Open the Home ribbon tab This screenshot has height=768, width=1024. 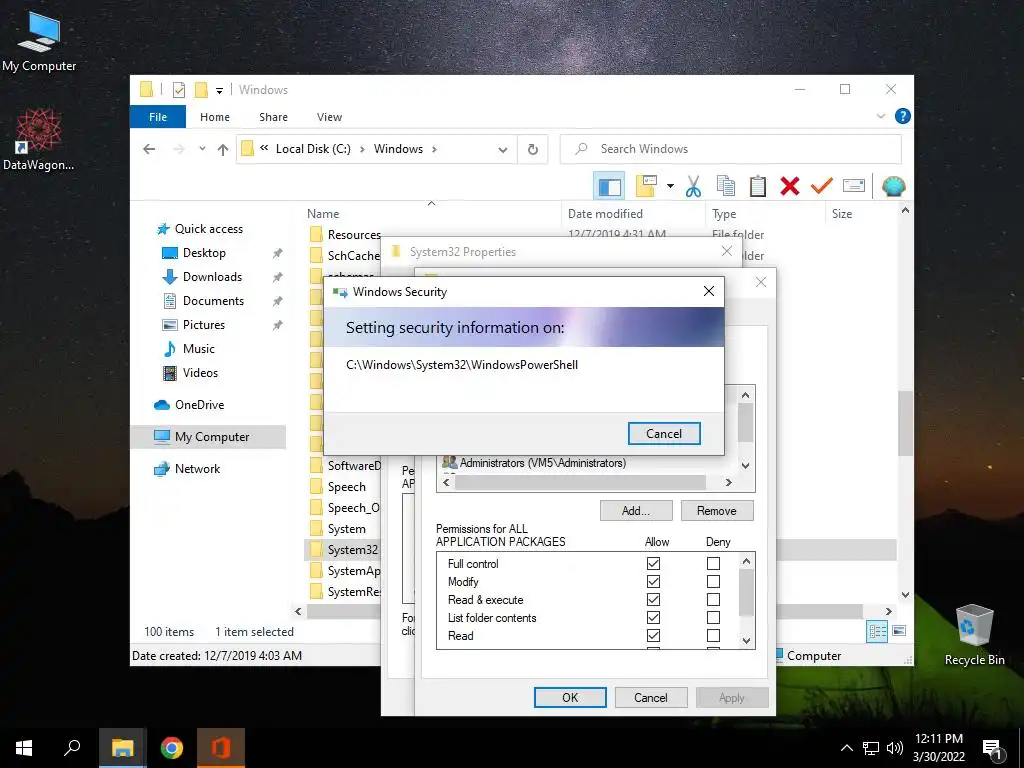215,117
